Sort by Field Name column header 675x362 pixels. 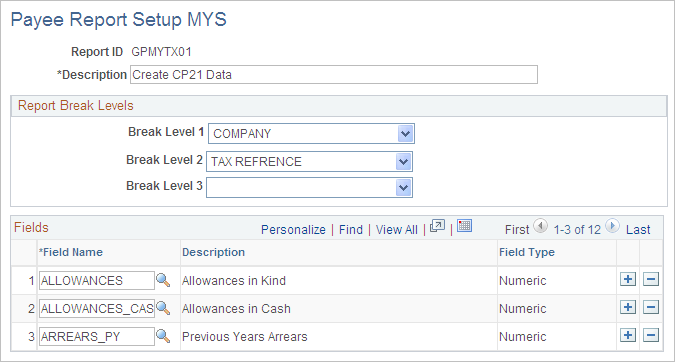point(71,252)
